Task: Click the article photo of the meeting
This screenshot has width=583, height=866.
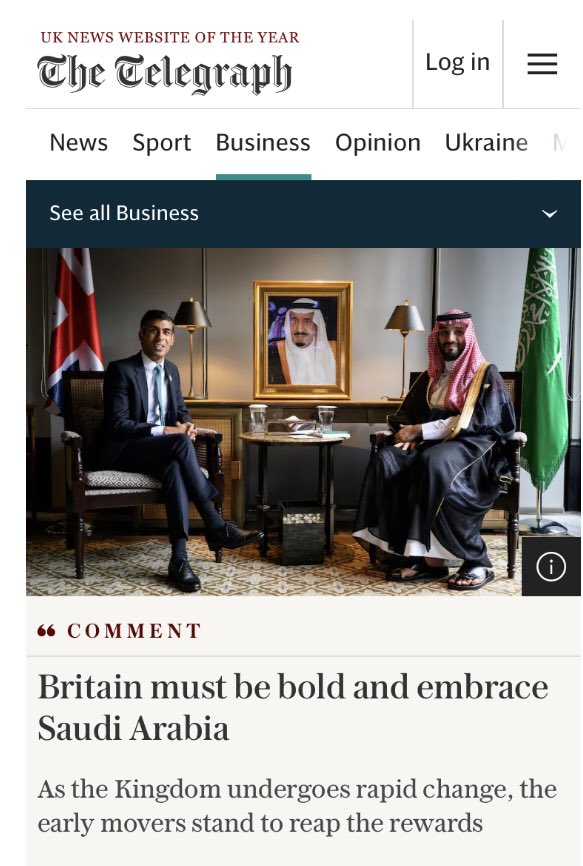Action: click(x=303, y=422)
